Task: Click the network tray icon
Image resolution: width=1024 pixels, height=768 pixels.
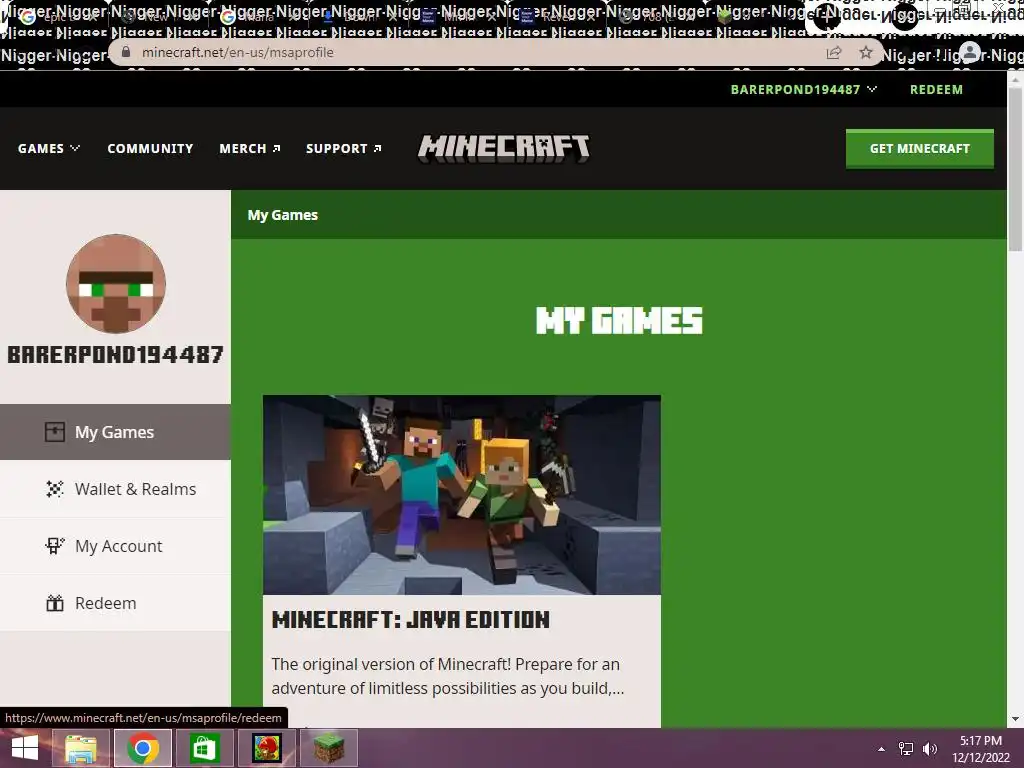Action: pos(906,749)
